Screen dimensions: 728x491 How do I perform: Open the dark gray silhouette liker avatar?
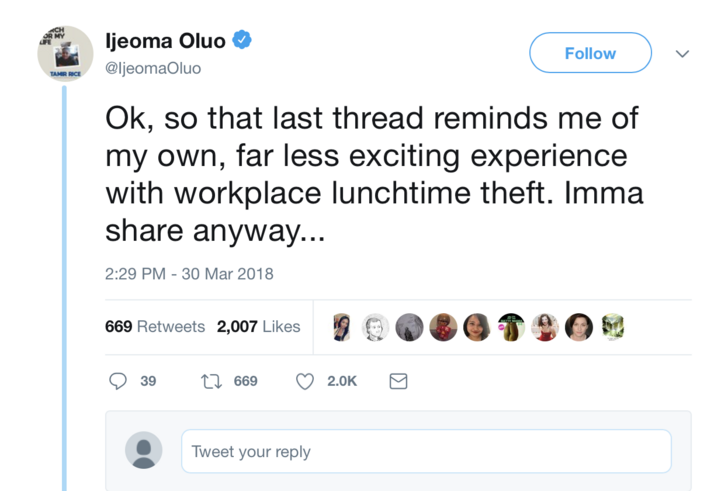point(409,327)
